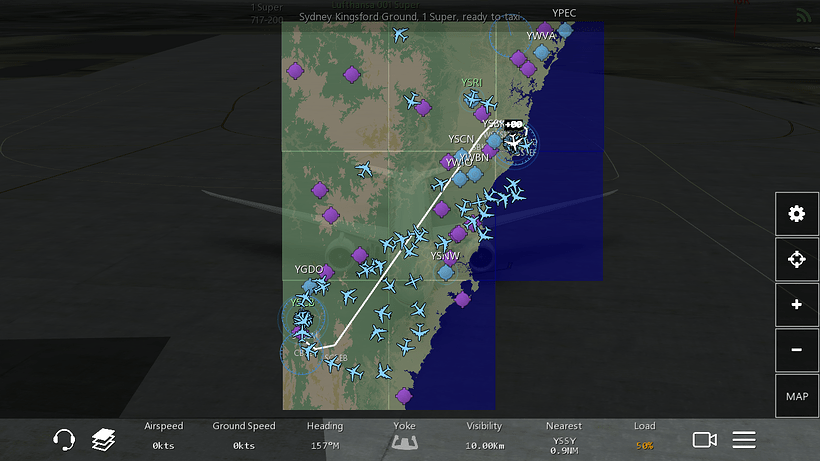Open the settings gear button
Viewport: 820px width, 461px height.
point(796,213)
